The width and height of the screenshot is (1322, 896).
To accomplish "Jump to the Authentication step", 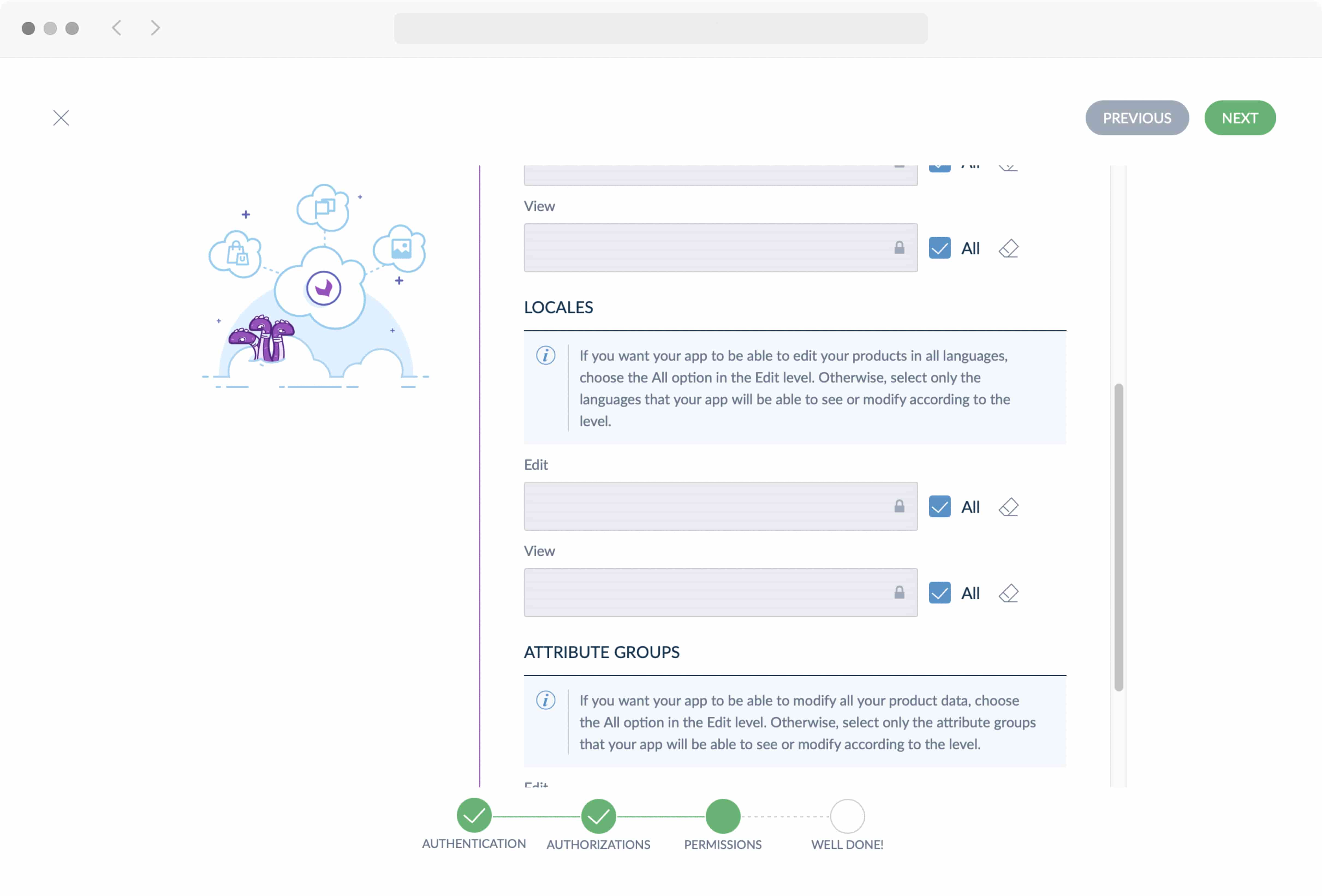I will tap(474, 816).
